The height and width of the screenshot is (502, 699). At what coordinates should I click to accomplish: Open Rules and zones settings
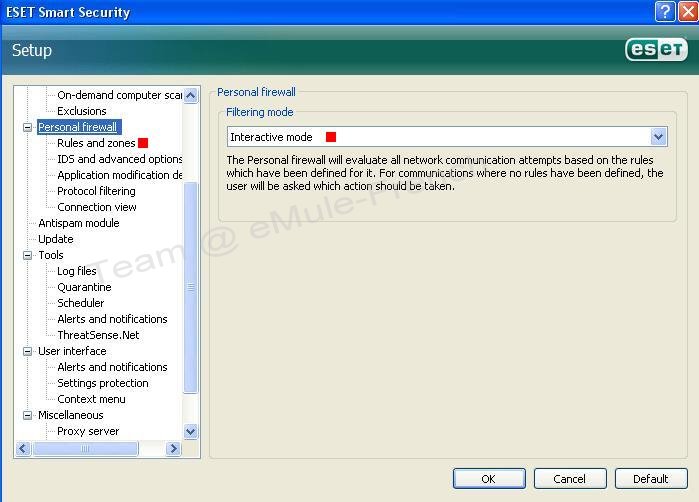tap(96, 143)
